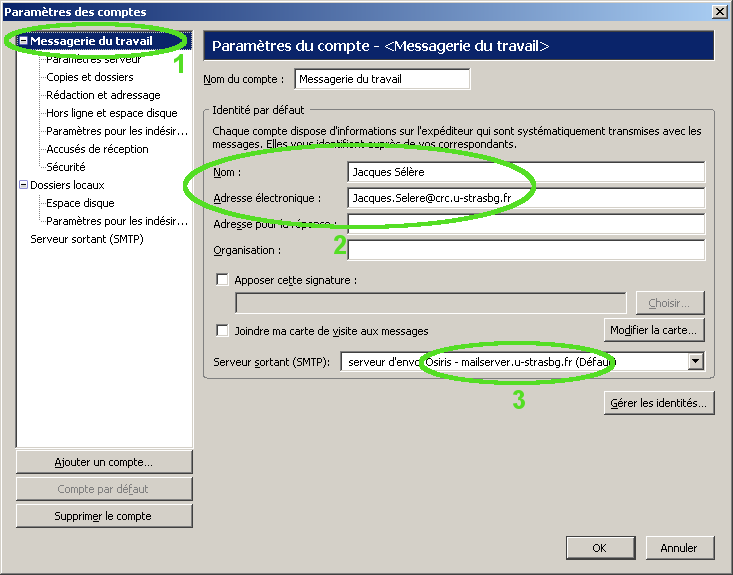Click Modifier la carte button
This screenshot has height=575, width=733.
point(654,330)
